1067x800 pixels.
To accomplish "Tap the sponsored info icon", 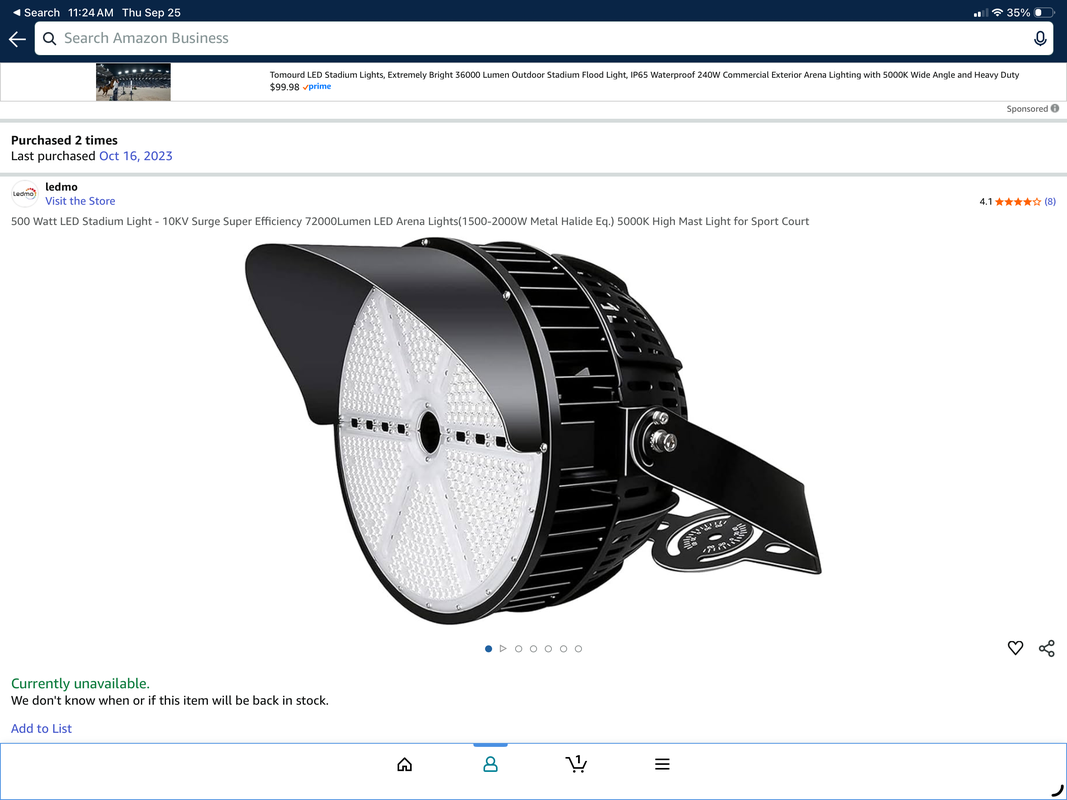I will click(1055, 109).
